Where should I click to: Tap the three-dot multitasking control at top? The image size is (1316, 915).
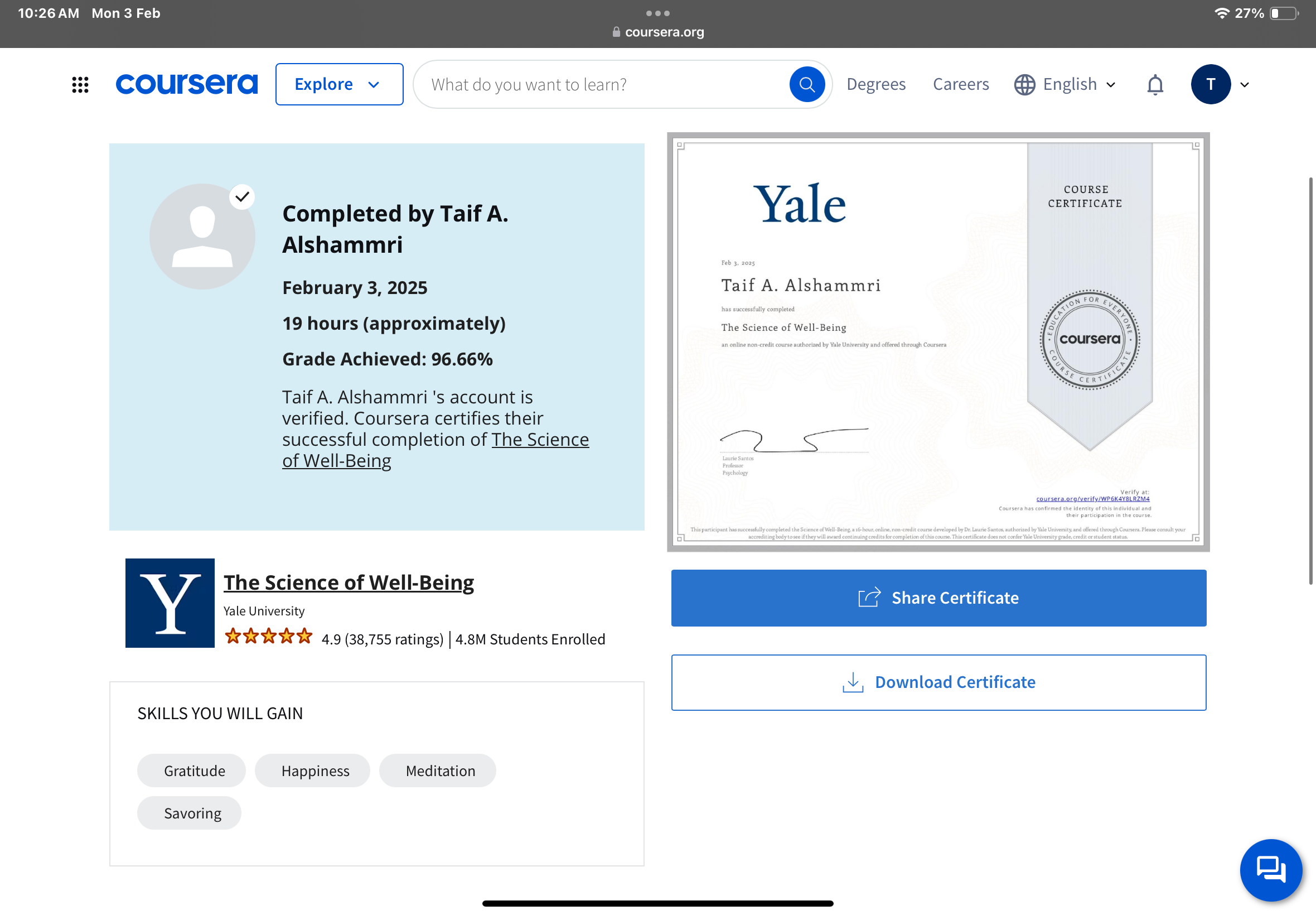(x=657, y=13)
